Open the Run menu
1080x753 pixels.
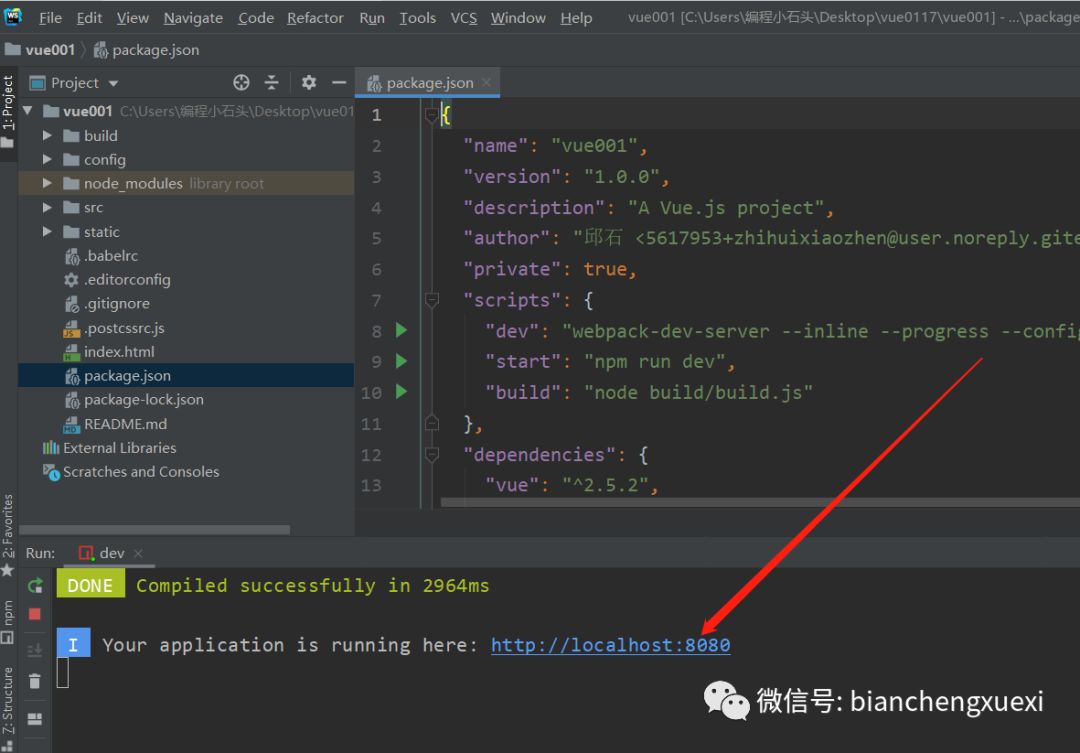pyautogui.click(x=372, y=17)
